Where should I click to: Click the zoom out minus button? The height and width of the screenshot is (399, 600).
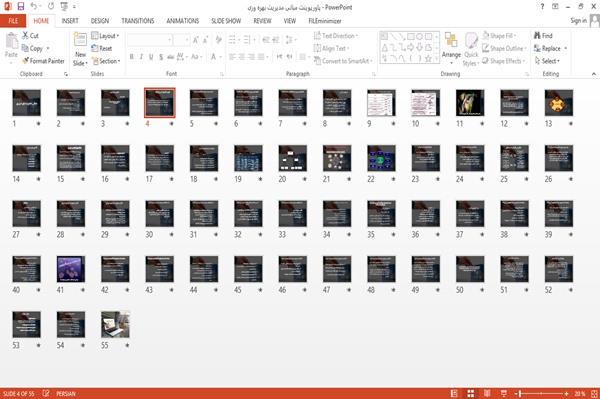coord(515,393)
